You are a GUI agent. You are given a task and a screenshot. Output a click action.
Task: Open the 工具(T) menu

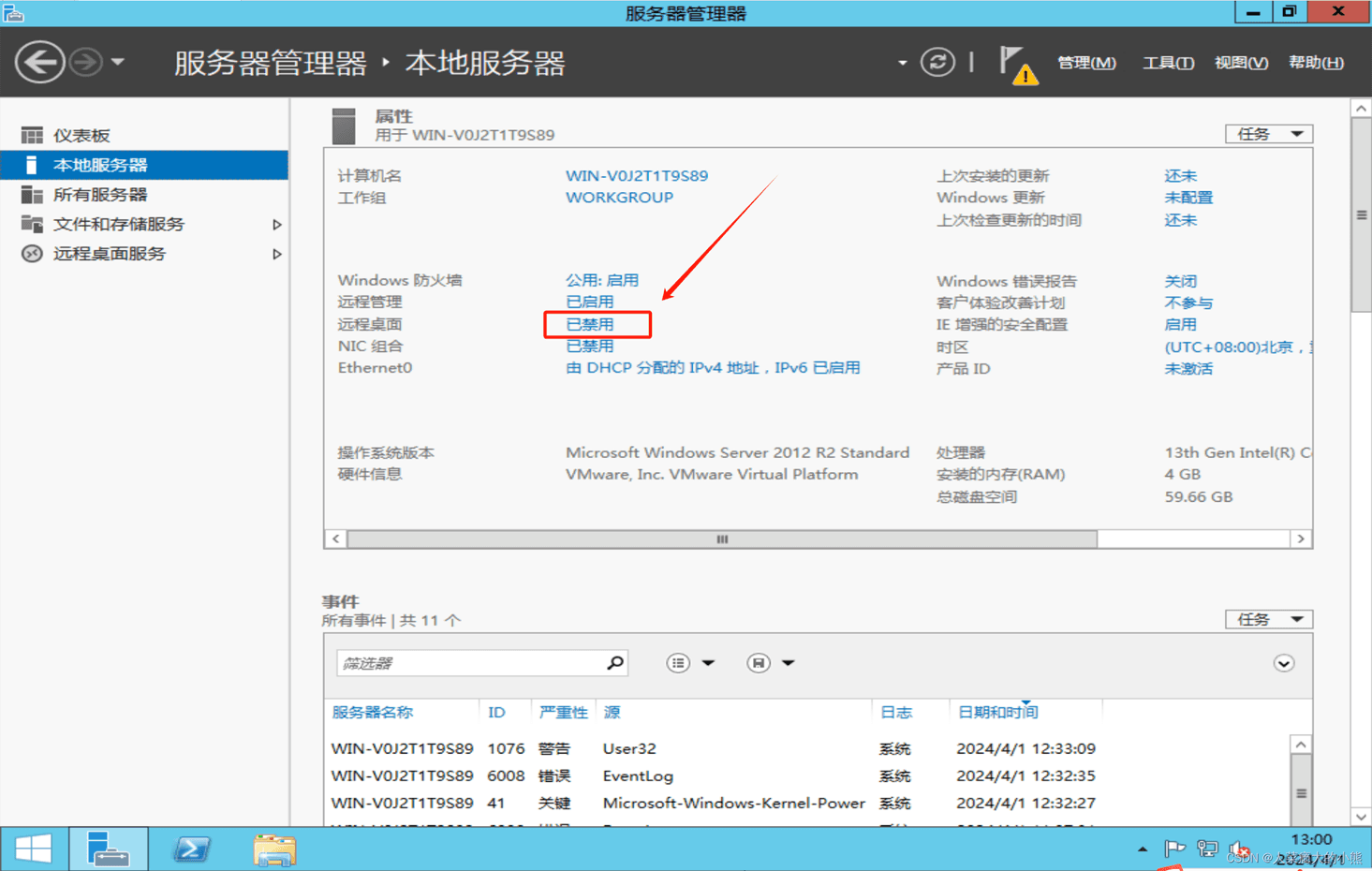coord(1167,63)
